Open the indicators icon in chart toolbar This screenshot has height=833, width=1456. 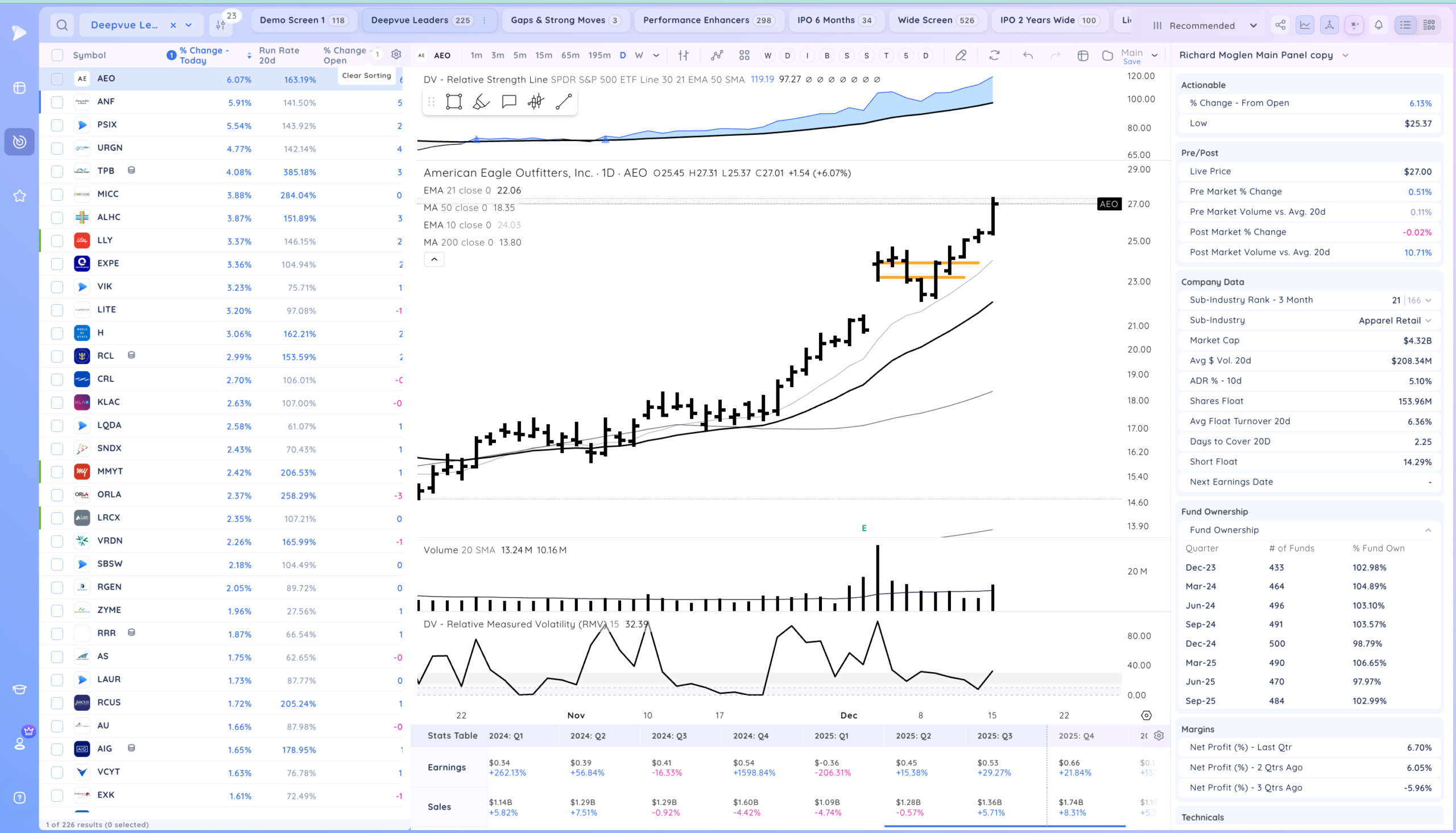pos(717,55)
